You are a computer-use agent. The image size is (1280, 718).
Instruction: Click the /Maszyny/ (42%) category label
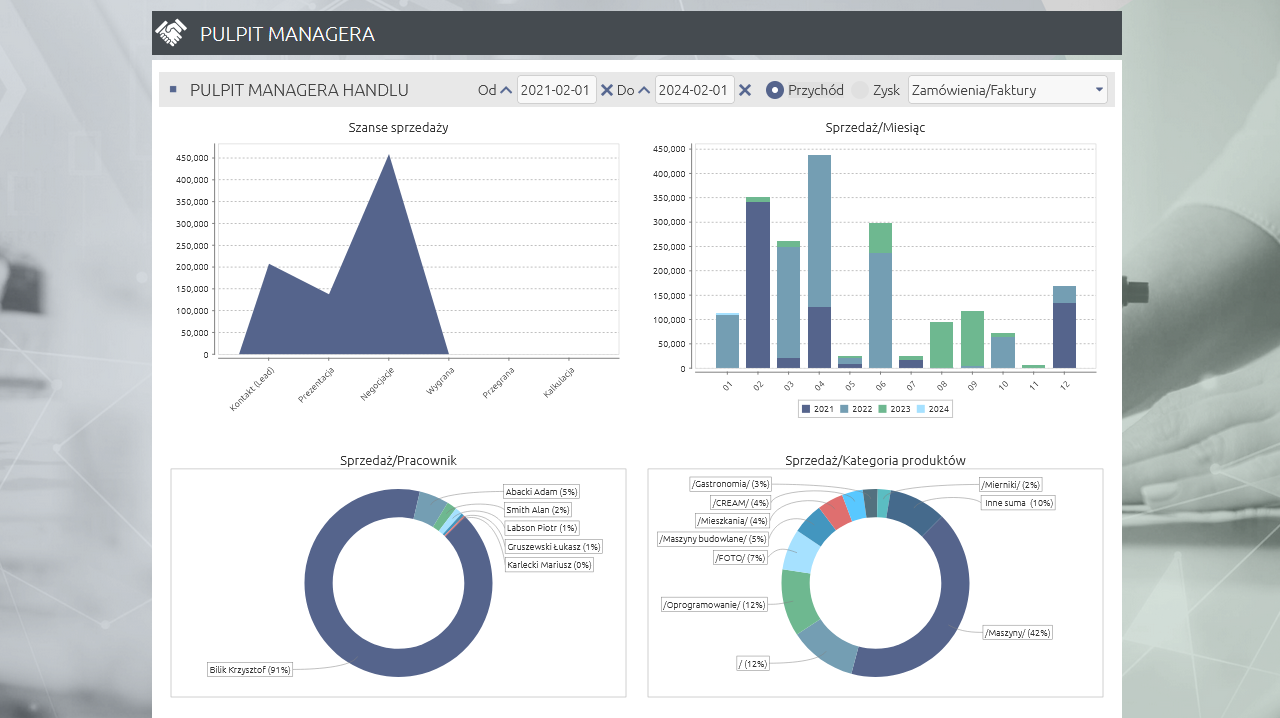pos(1017,633)
